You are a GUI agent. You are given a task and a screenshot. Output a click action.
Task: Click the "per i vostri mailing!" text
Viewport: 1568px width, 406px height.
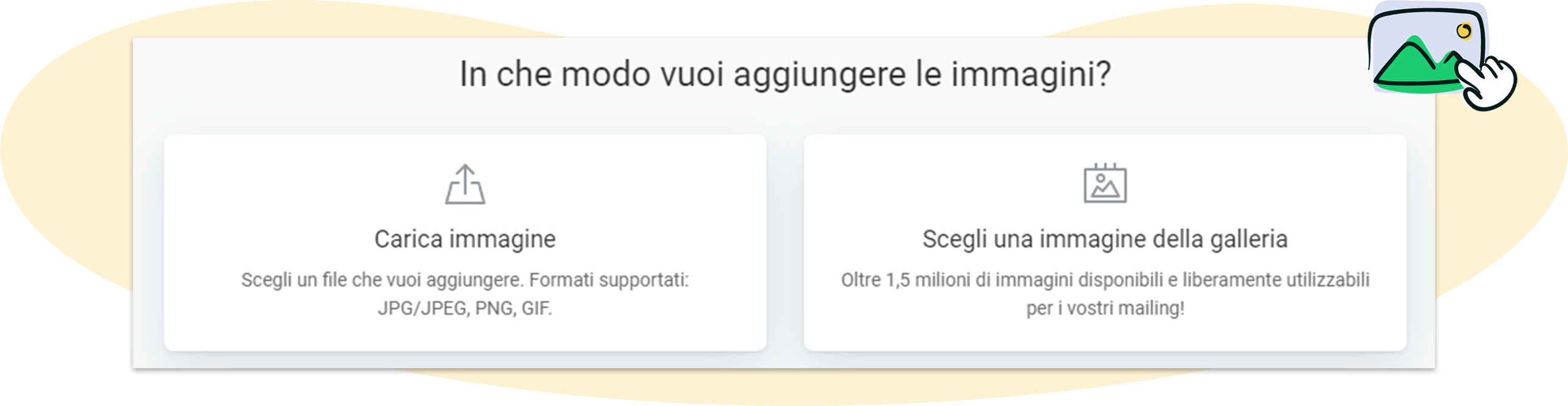pyautogui.click(x=1105, y=308)
